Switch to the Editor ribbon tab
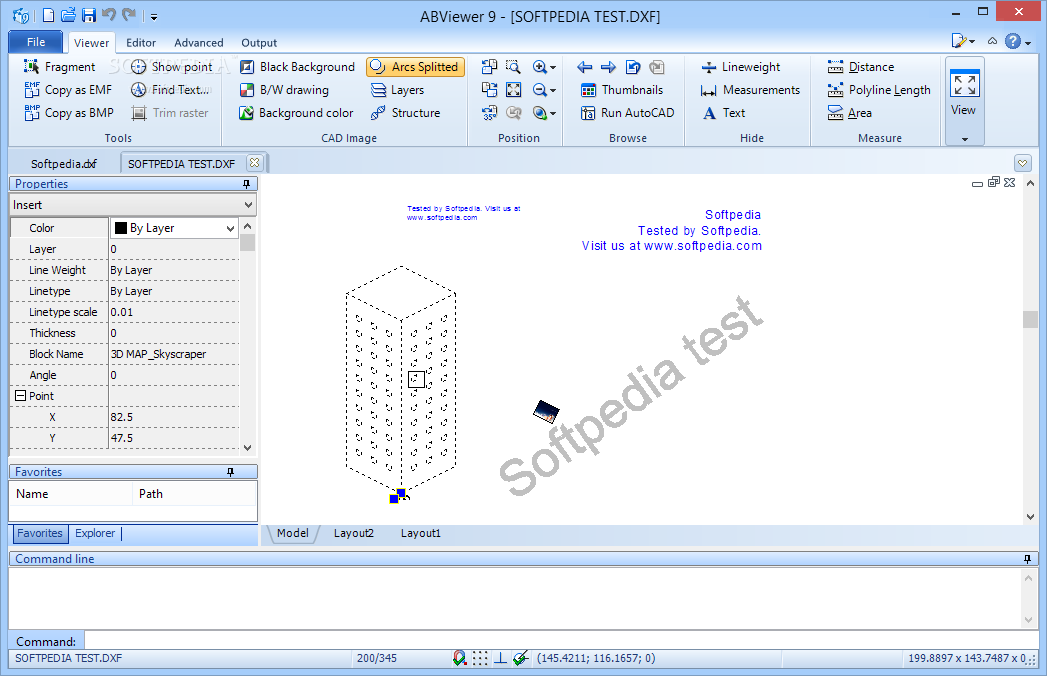This screenshot has width=1047, height=676. pyautogui.click(x=141, y=43)
